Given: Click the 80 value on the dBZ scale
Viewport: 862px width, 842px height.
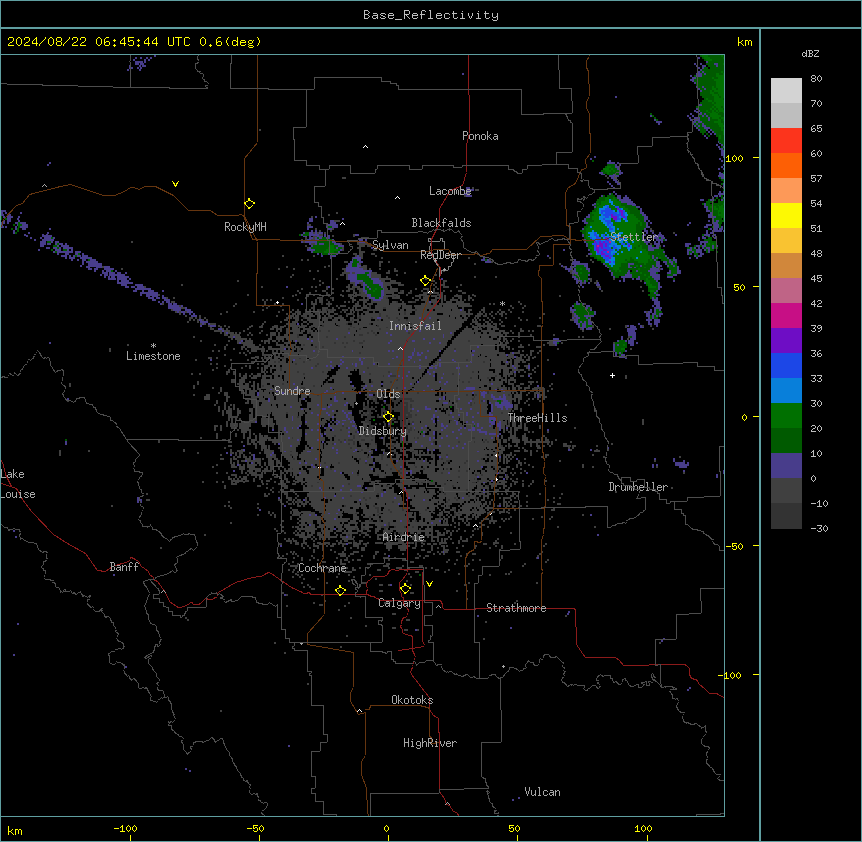Looking at the screenshot, I should pos(816,79).
